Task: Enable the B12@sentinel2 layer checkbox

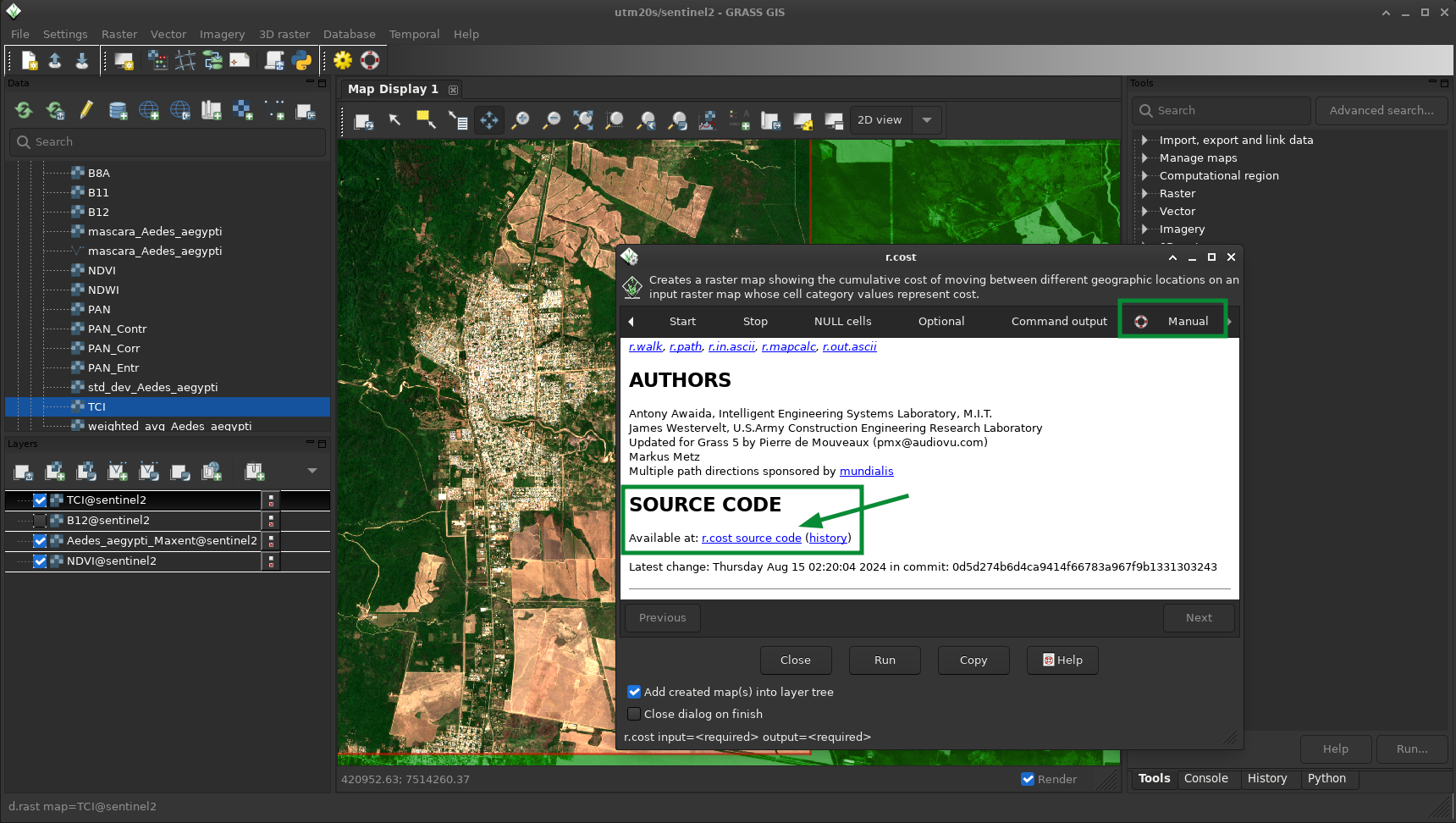Action: [x=40, y=521]
